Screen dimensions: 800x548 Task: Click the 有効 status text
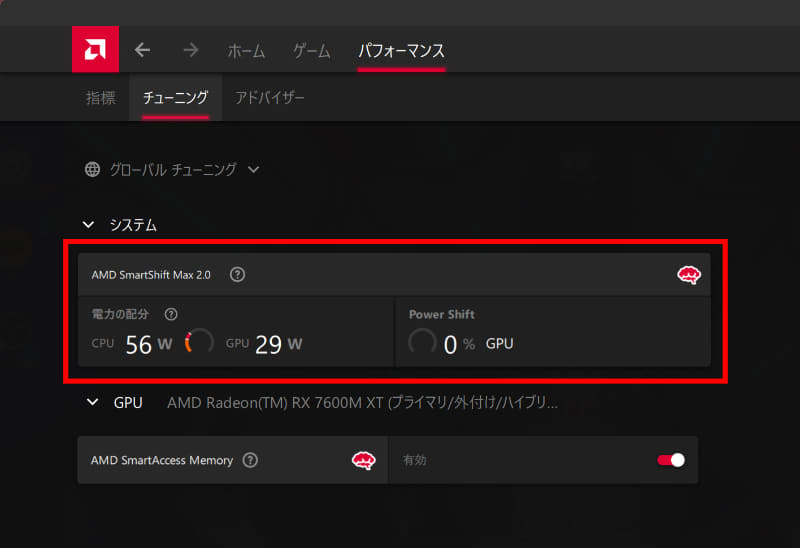click(414, 460)
